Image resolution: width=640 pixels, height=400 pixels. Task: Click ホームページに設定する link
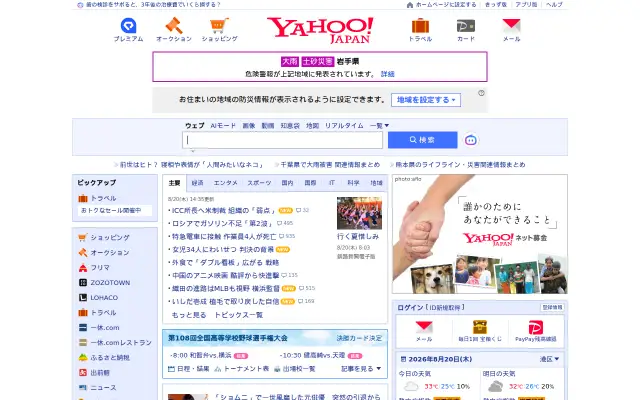[442, 4]
